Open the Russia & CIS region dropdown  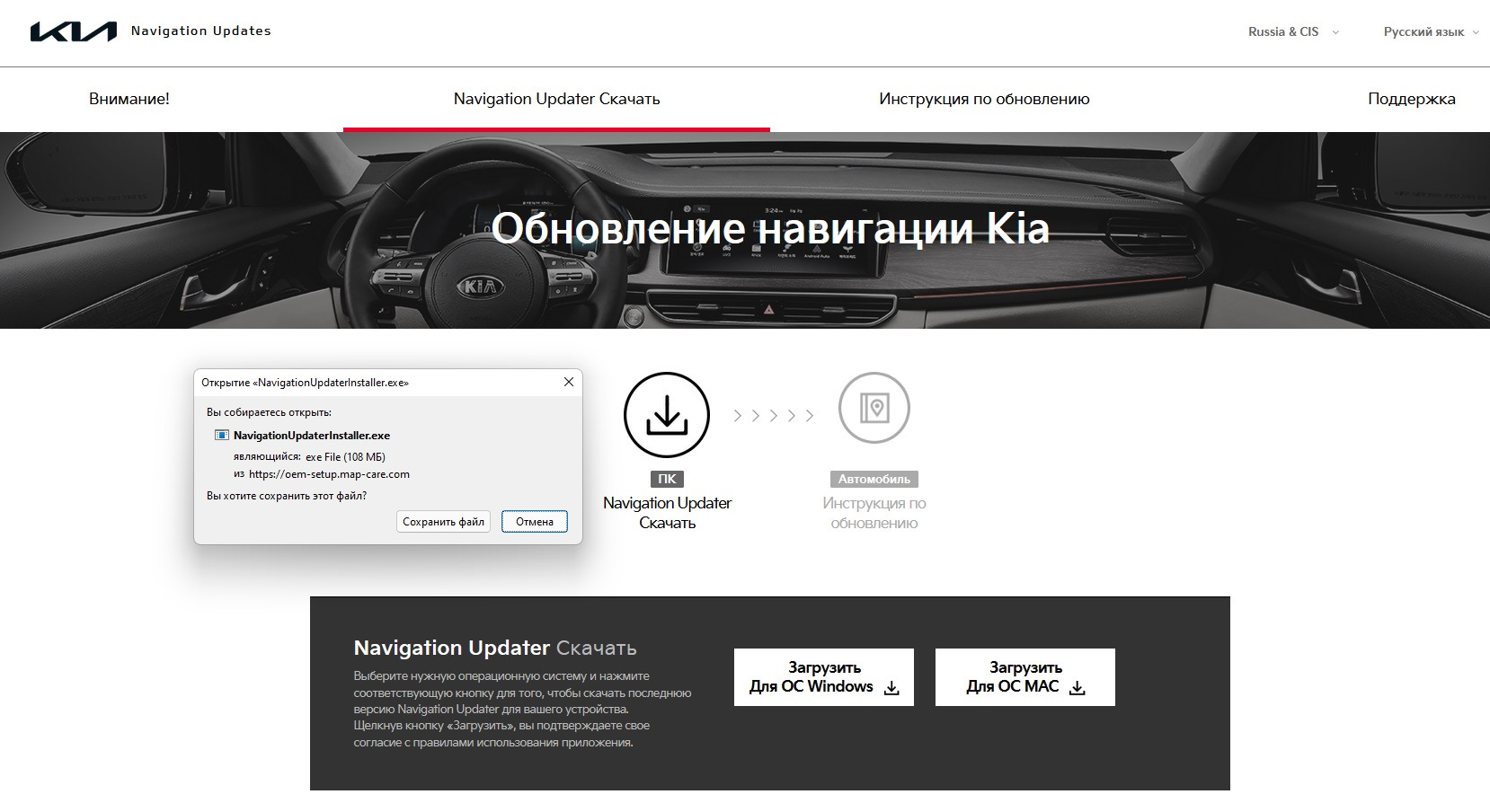1293,31
